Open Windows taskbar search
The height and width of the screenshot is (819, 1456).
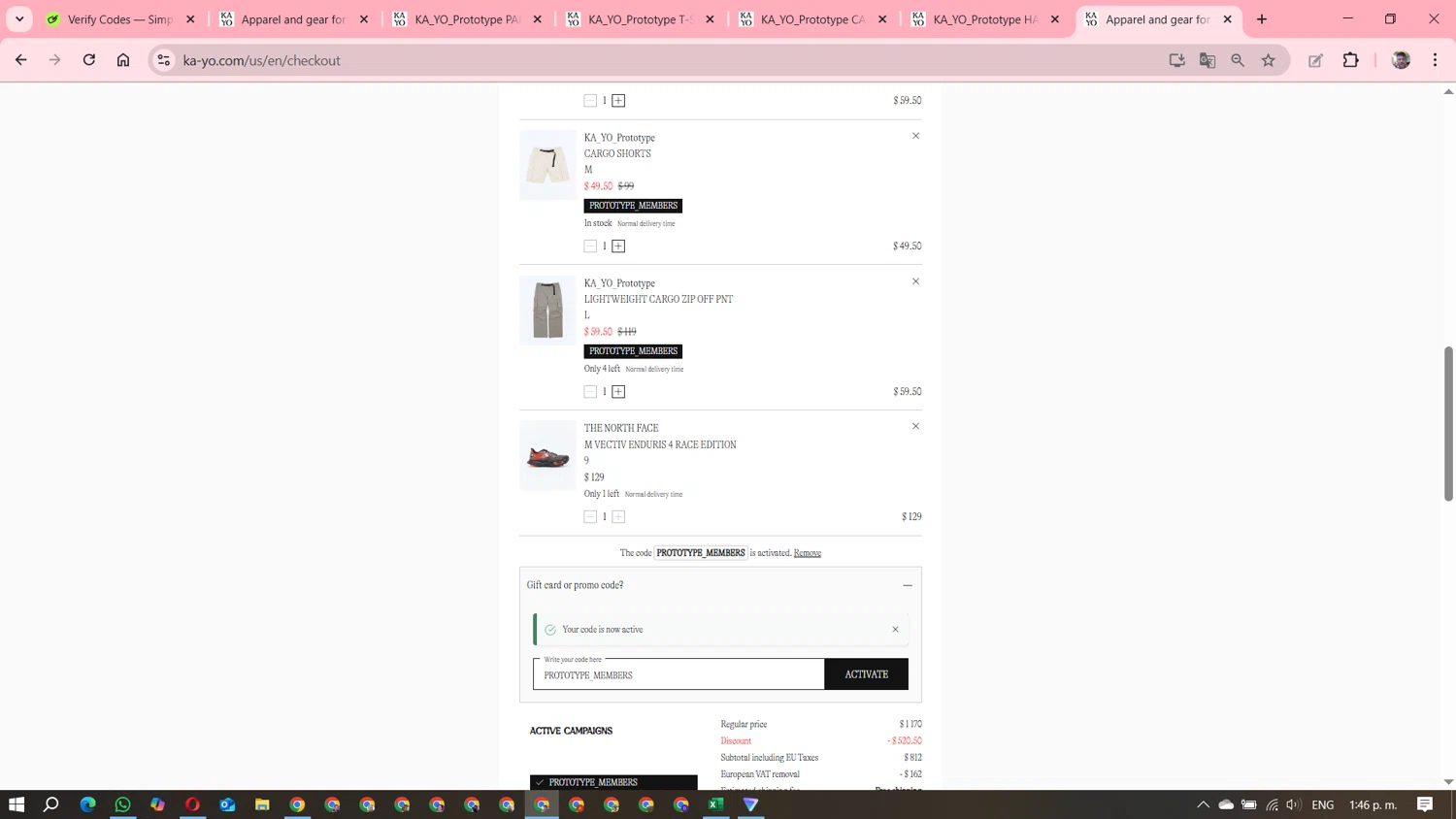point(51,804)
